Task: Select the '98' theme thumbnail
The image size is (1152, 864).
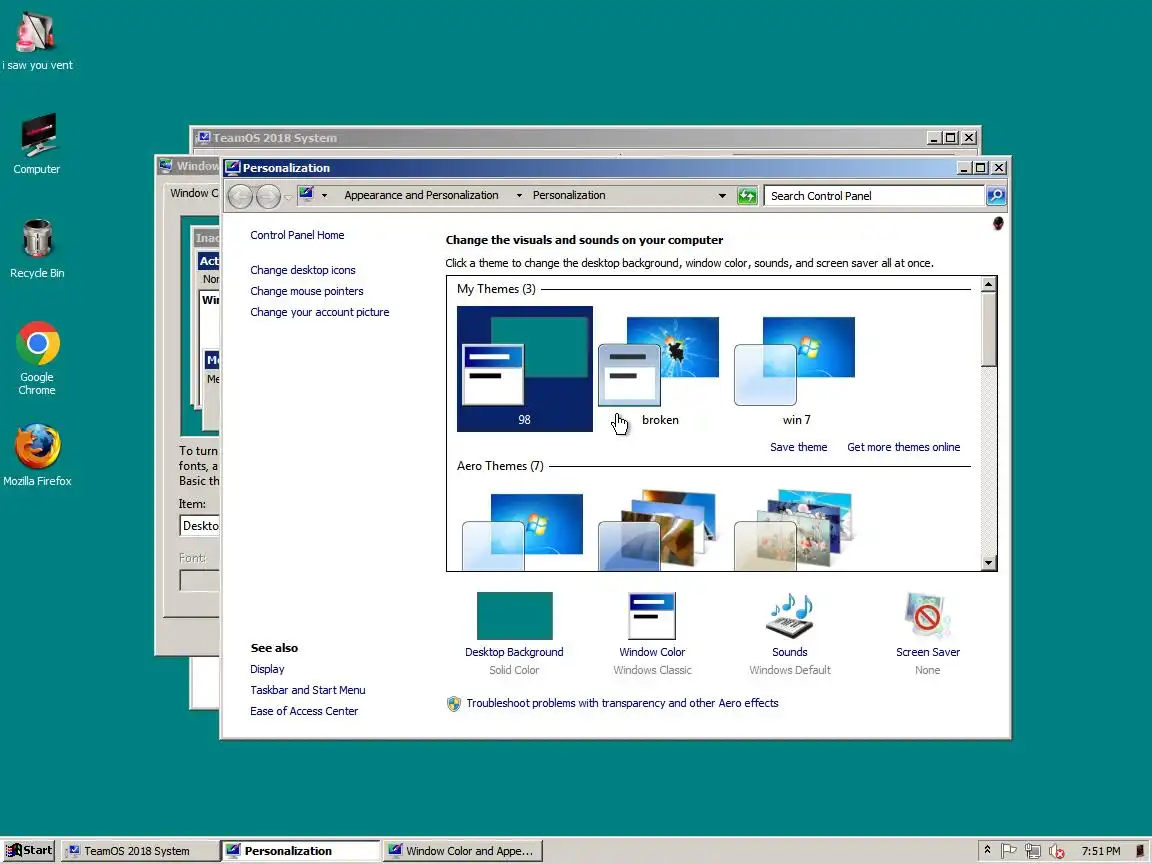Action: tap(525, 369)
